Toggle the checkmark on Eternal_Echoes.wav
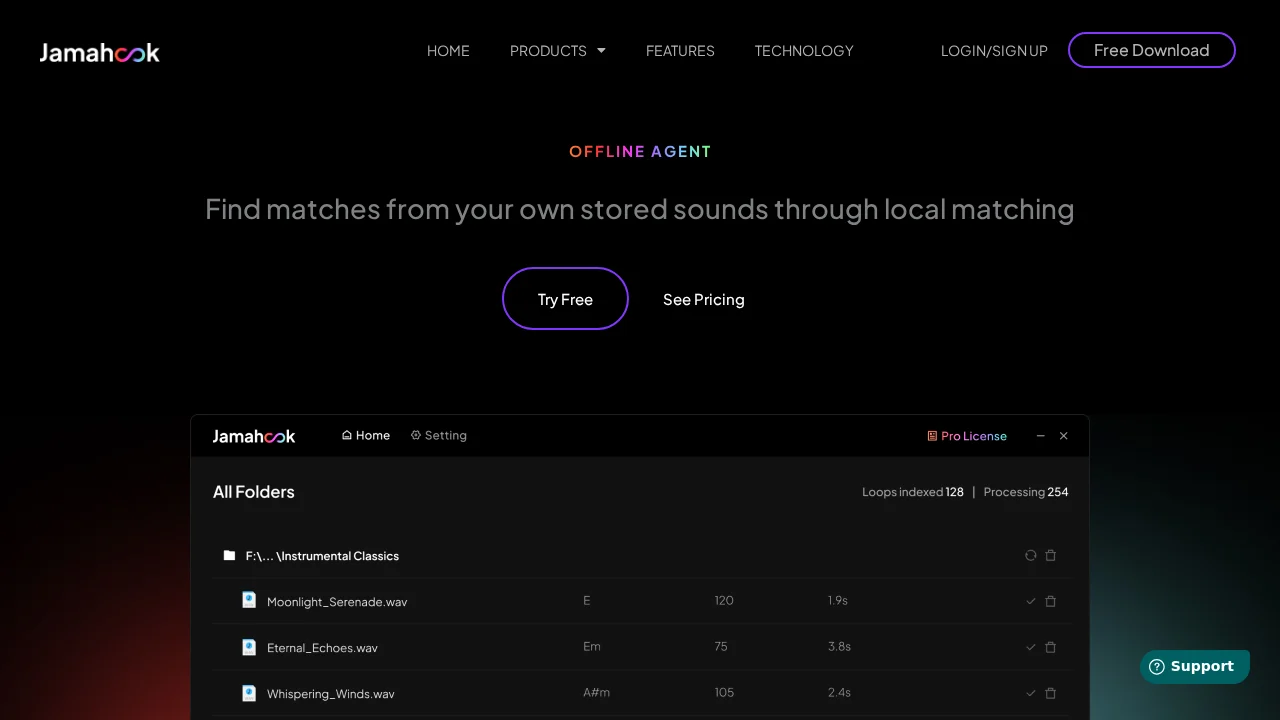1280x720 pixels. pos(1030,647)
